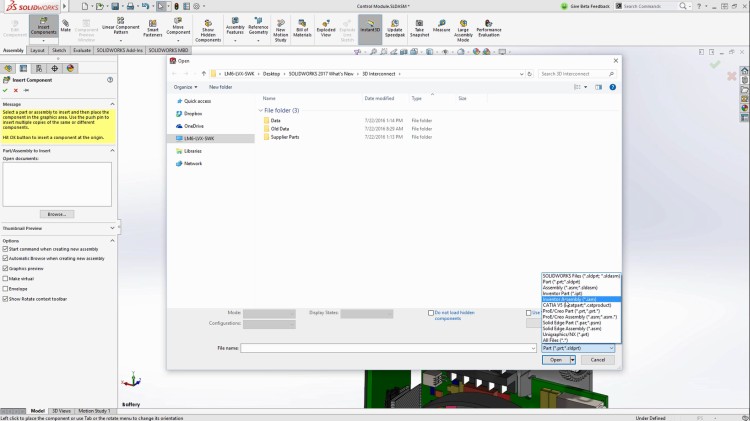
Task: Open the DisplayManager tab icon
Action: click(x=70, y=68)
